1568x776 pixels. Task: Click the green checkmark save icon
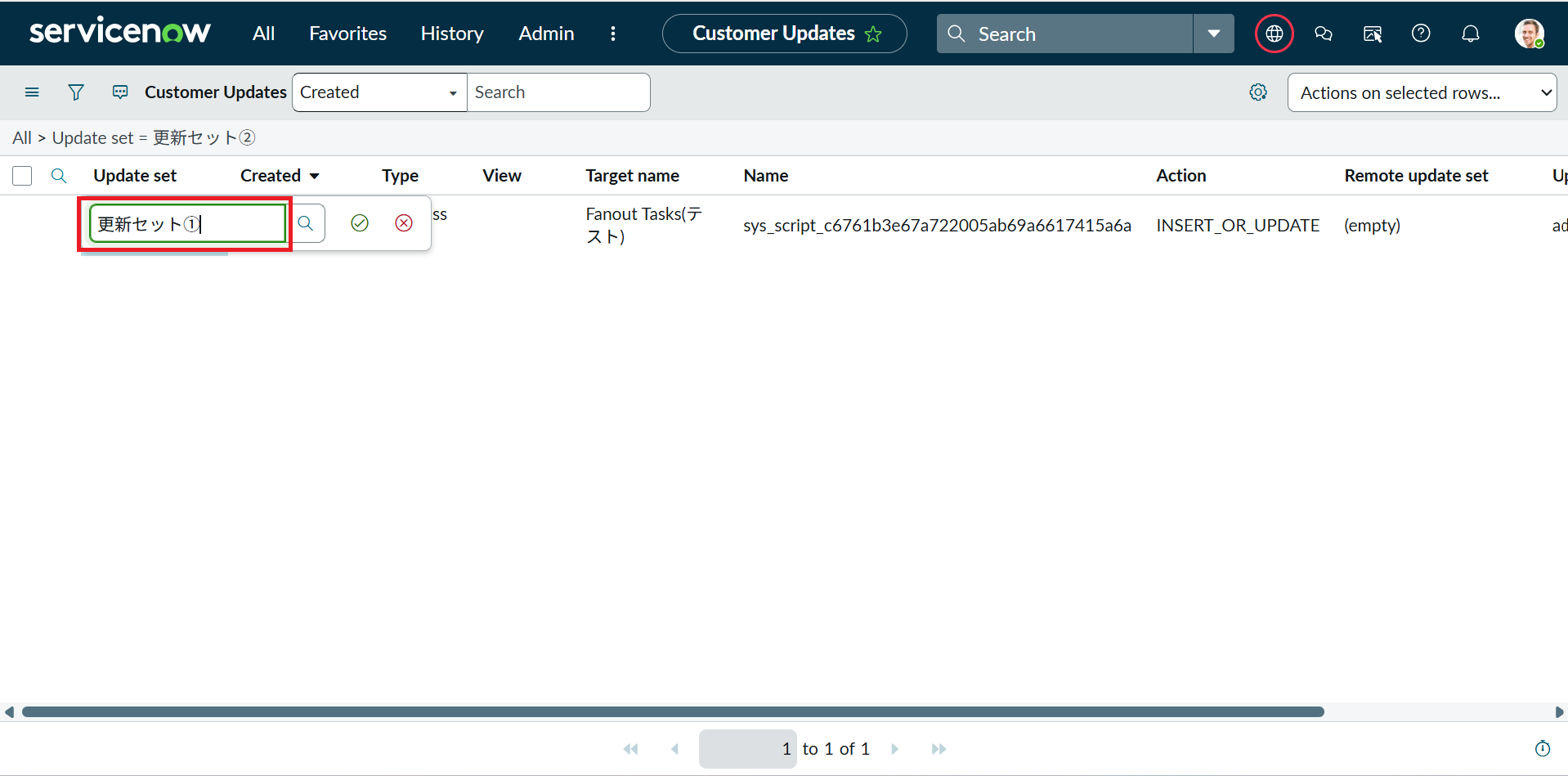pyautogui.click(x=360, y=223)
